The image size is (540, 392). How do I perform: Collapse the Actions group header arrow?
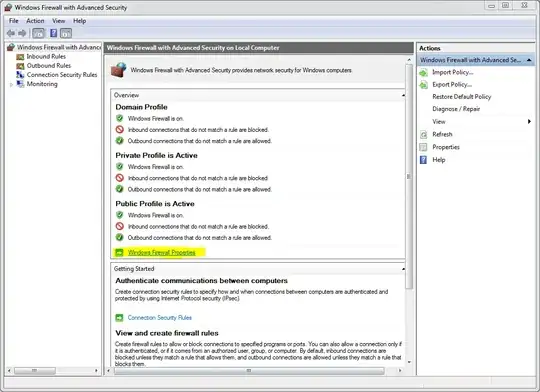tap(529, 60)
